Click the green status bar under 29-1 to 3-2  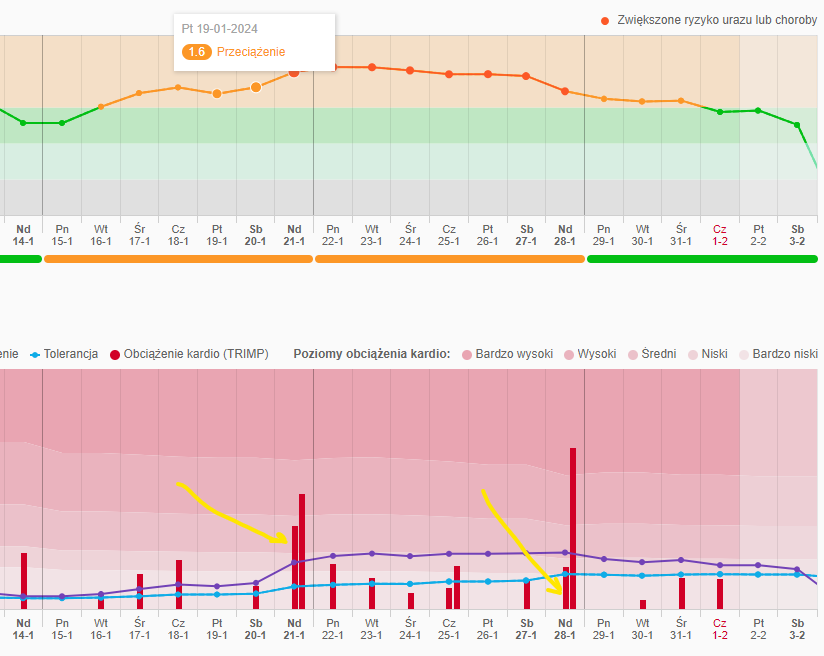point(703,259)
